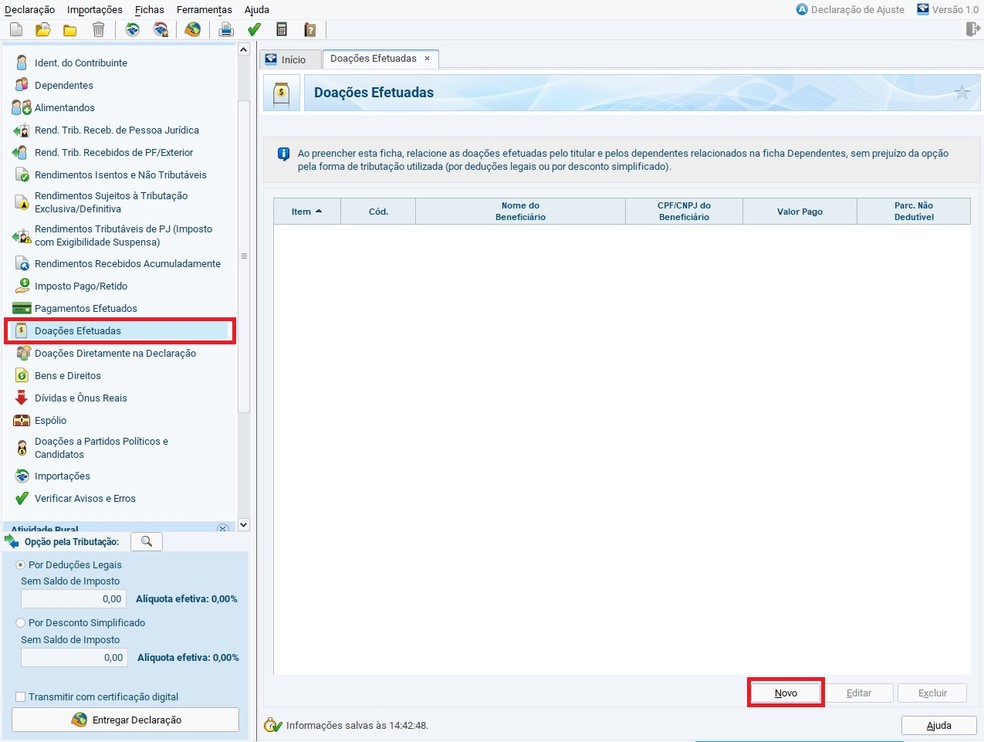
Task: Click the open declaration folder icon
Action: 43,30
